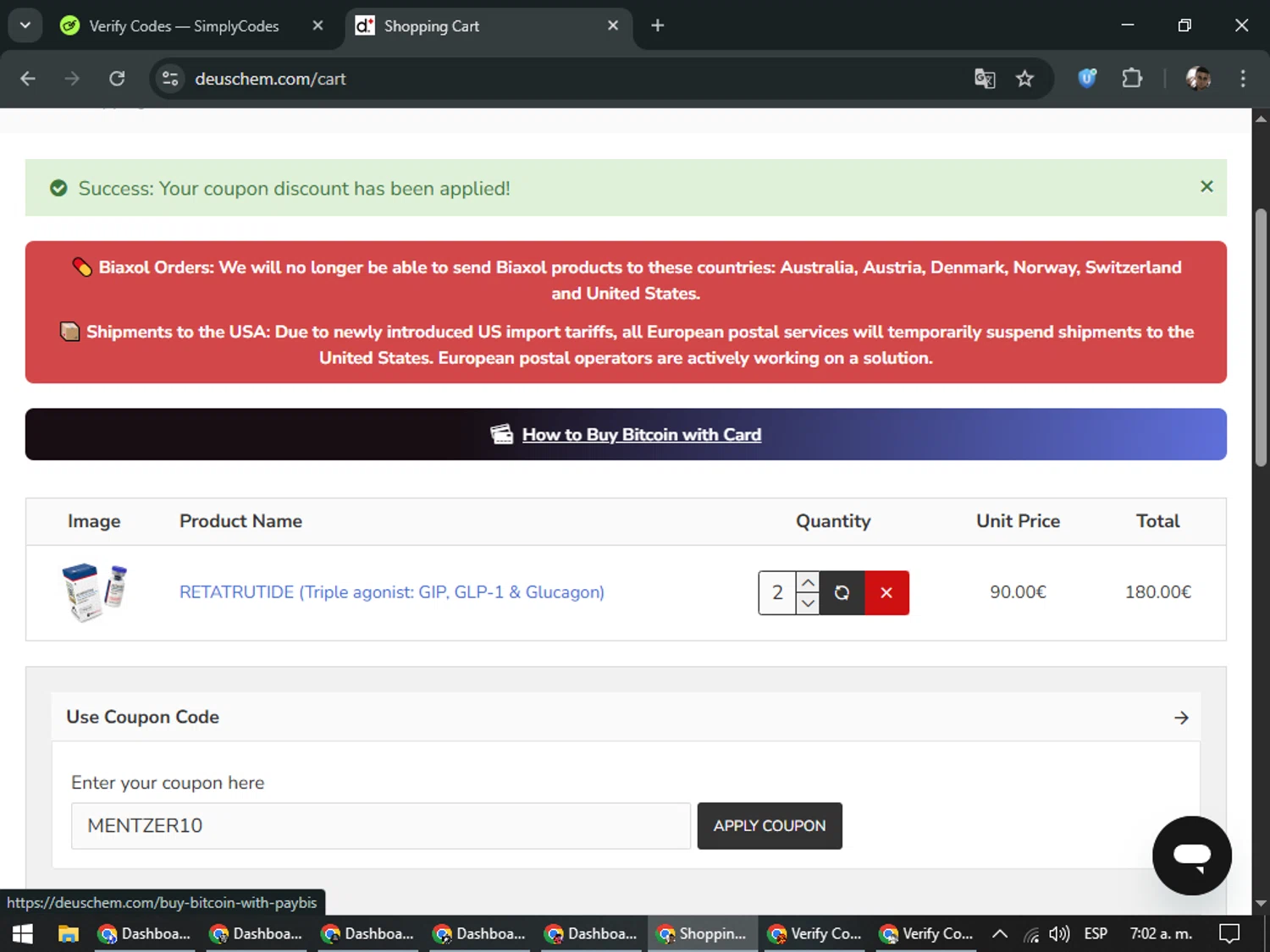Click the browser back arrow
Screen dimensions: 1270x952
(28, 79)
